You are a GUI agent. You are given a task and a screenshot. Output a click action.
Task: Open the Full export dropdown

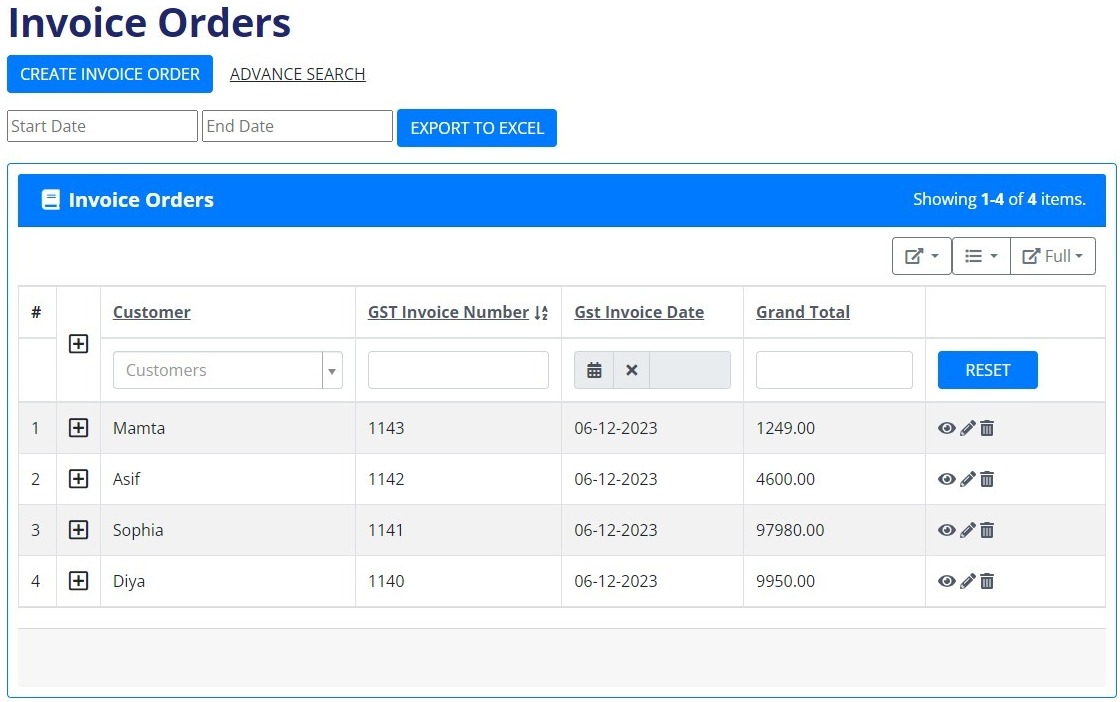pos(1053,256)
